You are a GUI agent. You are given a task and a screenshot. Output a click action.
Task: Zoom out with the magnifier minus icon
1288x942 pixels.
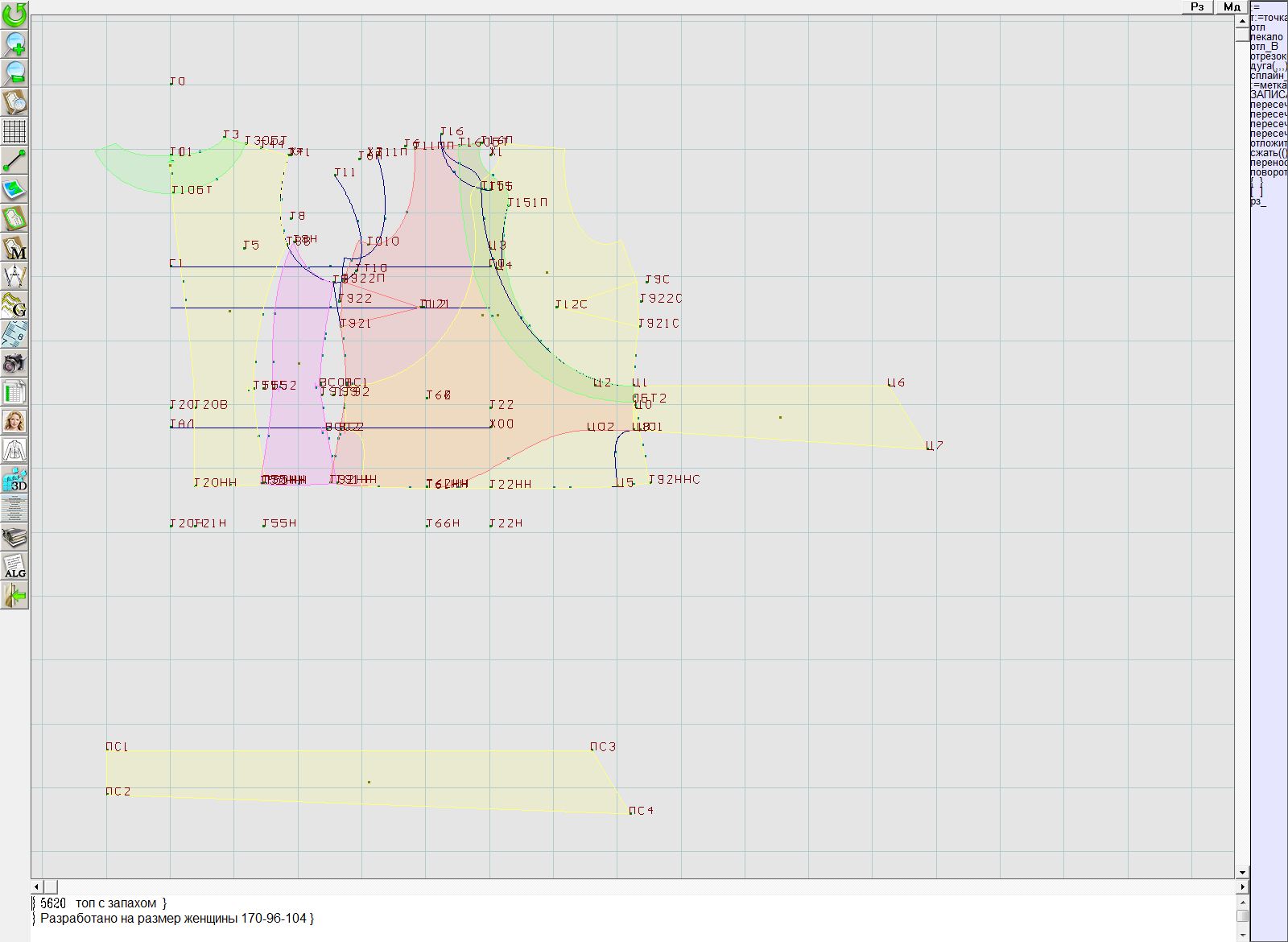(x=14, y=72)
